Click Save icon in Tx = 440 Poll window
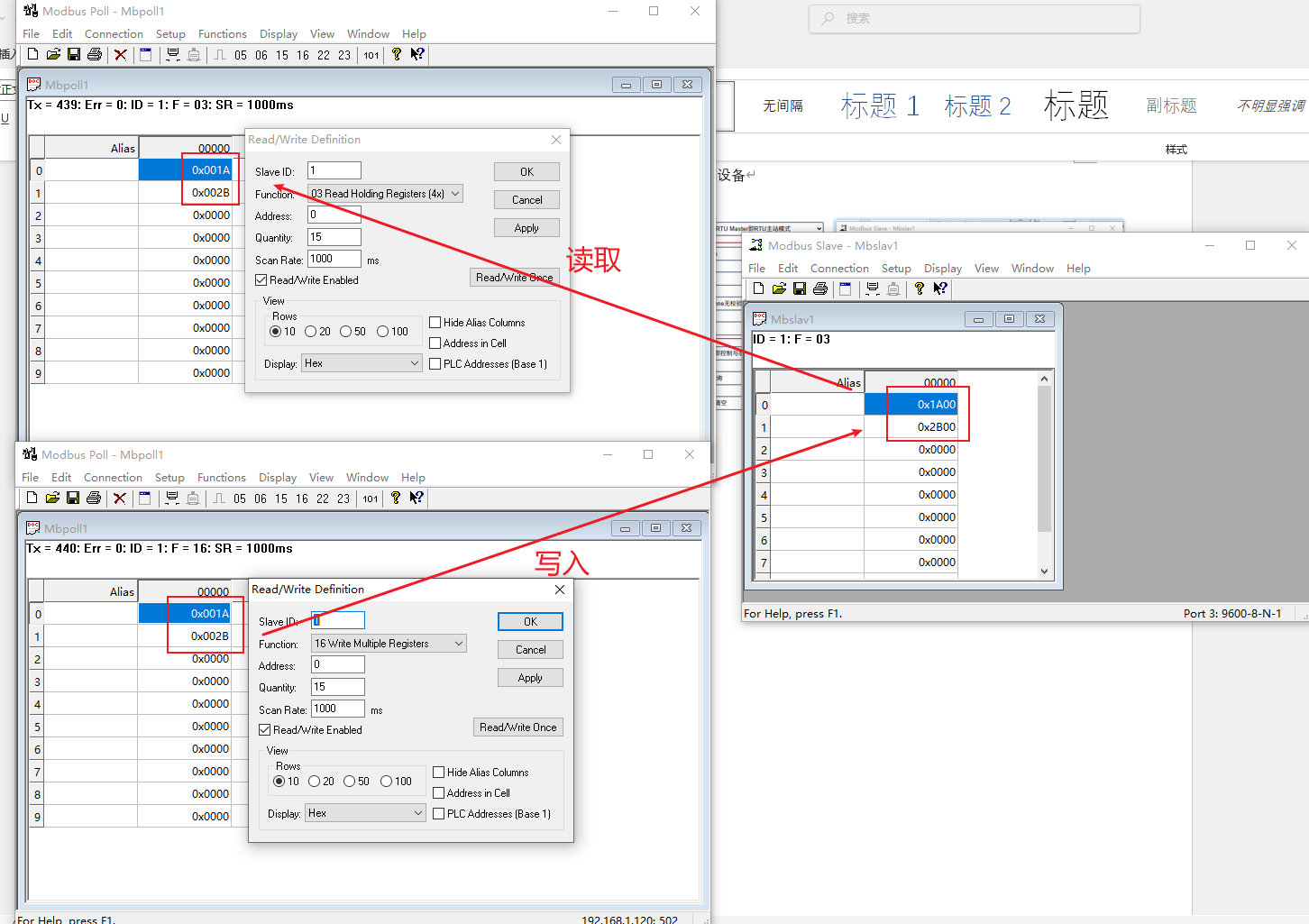The image size is (1309, 924). (73, 499)
